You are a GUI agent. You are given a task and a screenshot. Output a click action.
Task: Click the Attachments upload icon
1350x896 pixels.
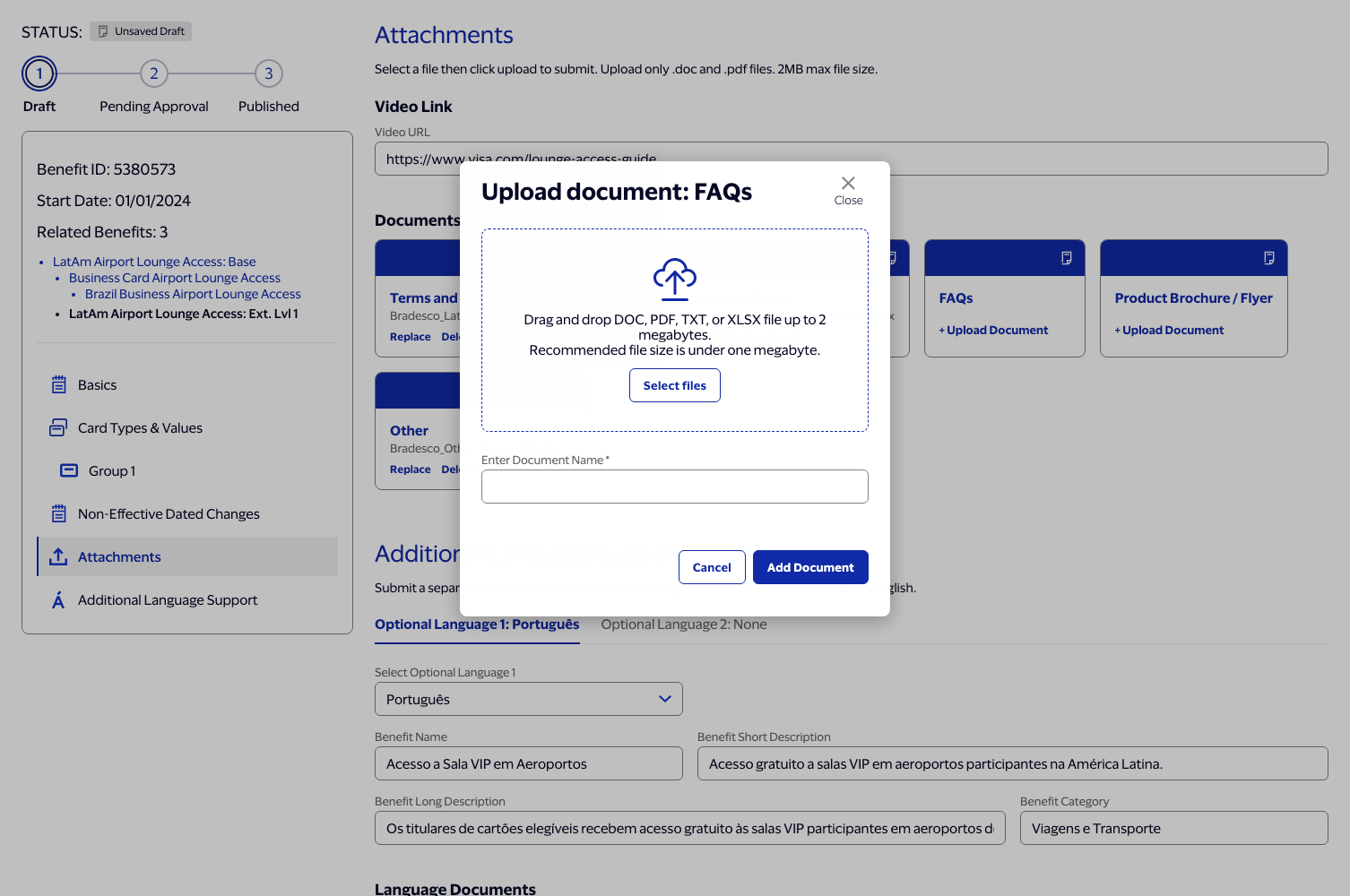(58, 556)
